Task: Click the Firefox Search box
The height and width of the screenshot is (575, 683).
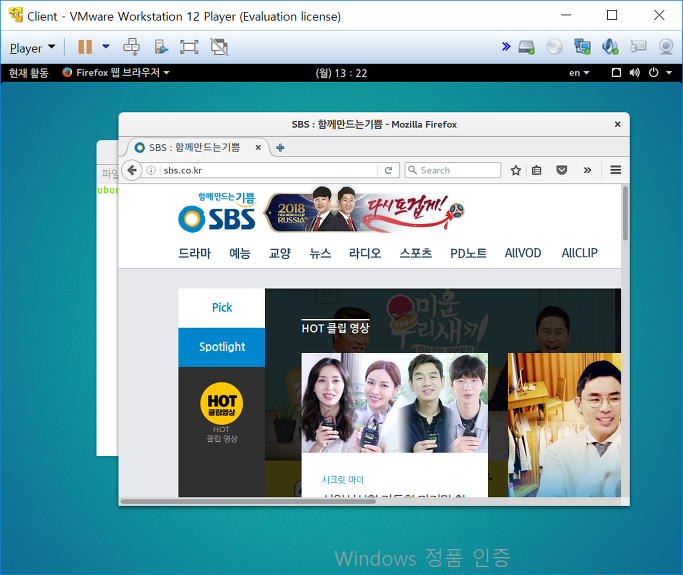Action: [x=453, y=170]
